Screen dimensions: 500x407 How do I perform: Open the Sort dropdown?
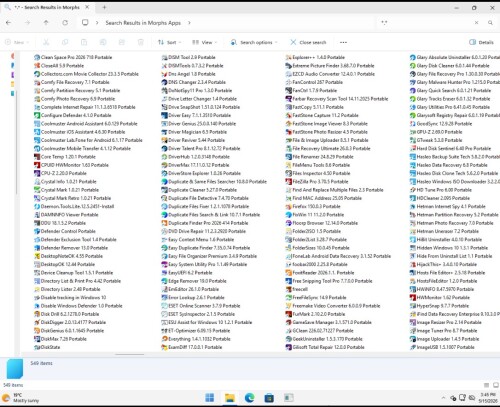pyautogui.click(x=169, y=42)
